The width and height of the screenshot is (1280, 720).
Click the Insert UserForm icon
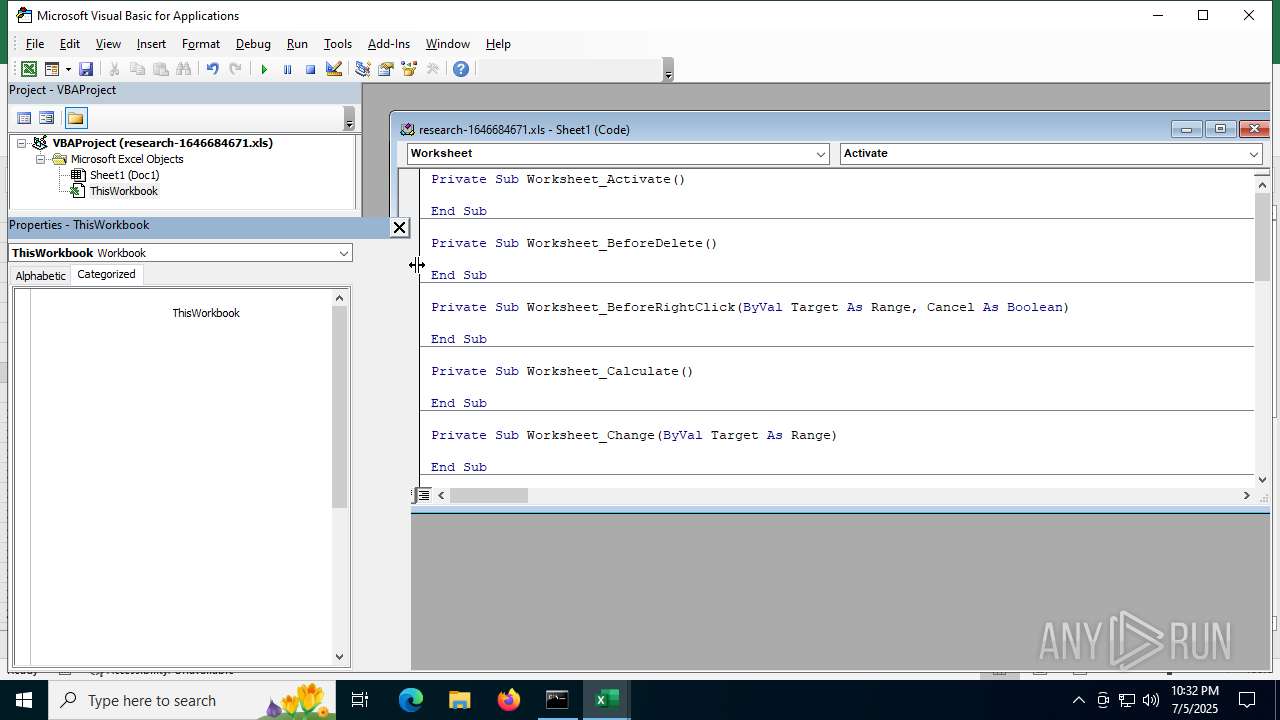51,69
